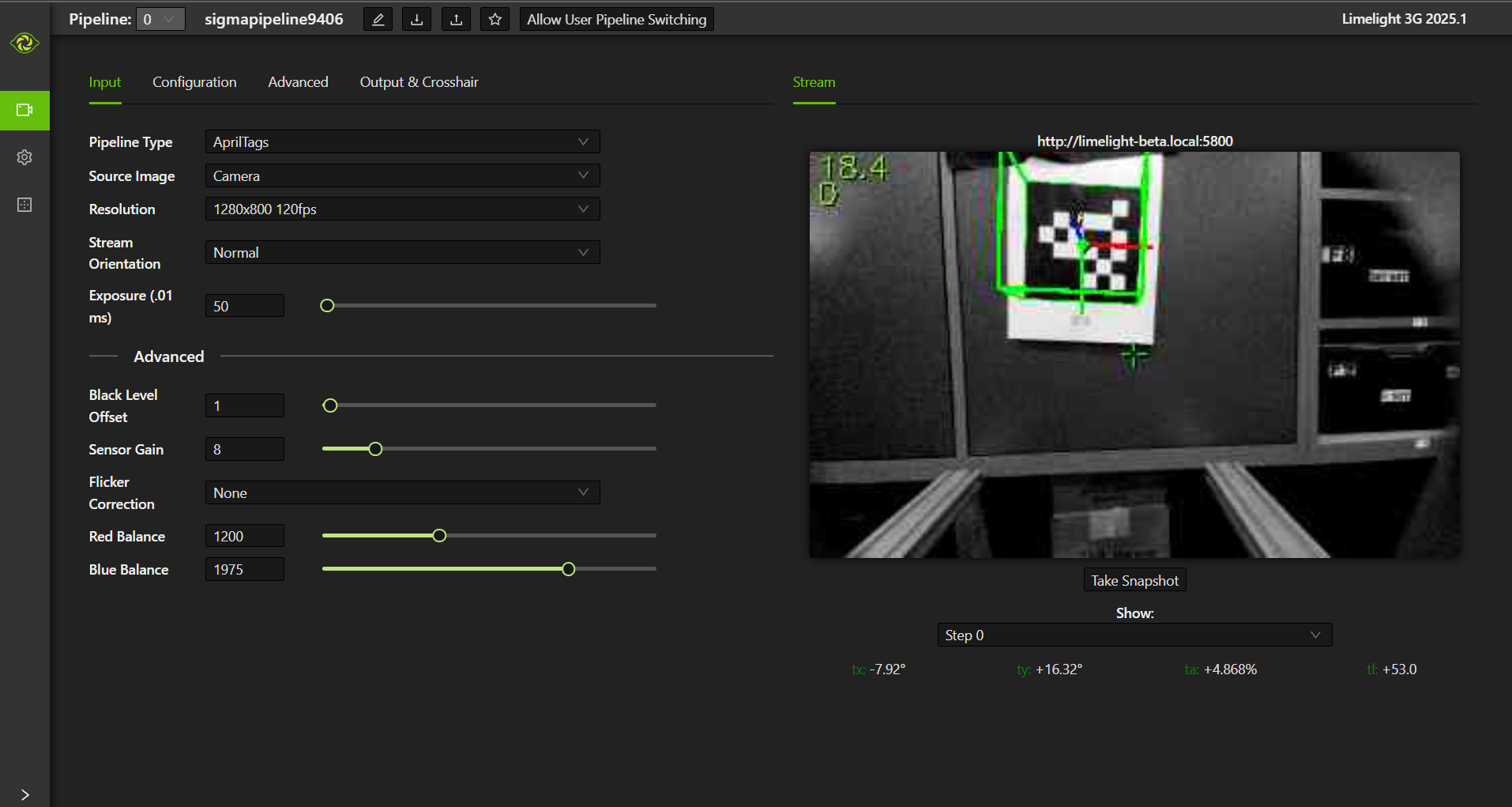Click the upload pipeline icon

point(456,20)
